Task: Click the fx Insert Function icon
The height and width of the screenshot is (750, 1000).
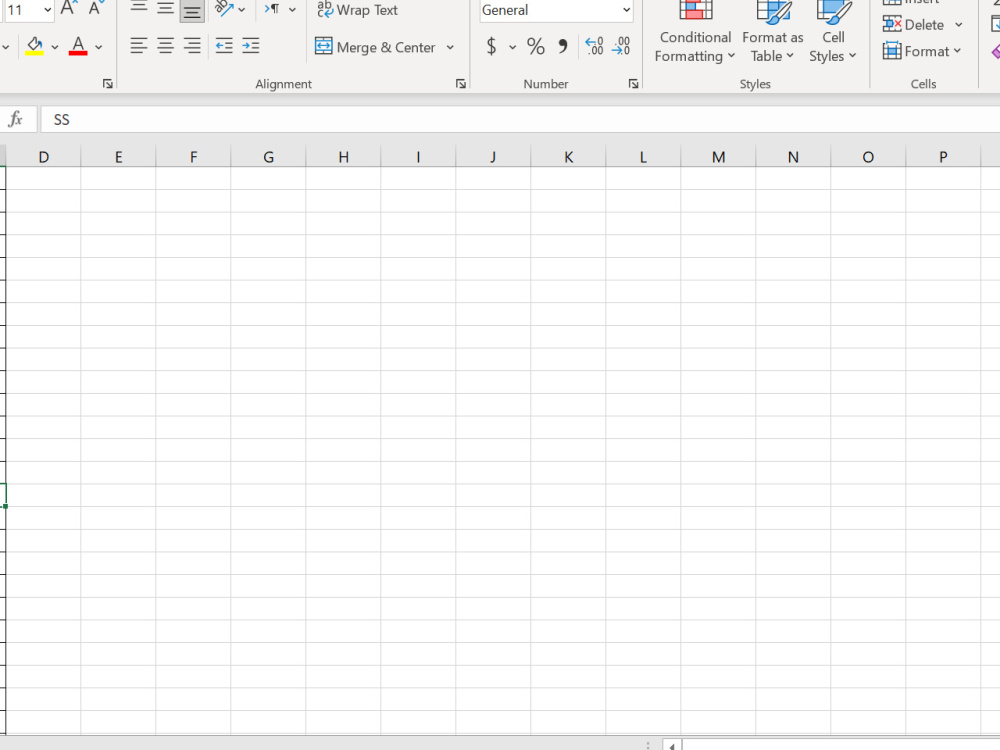Action: click(x=15, y=119)
